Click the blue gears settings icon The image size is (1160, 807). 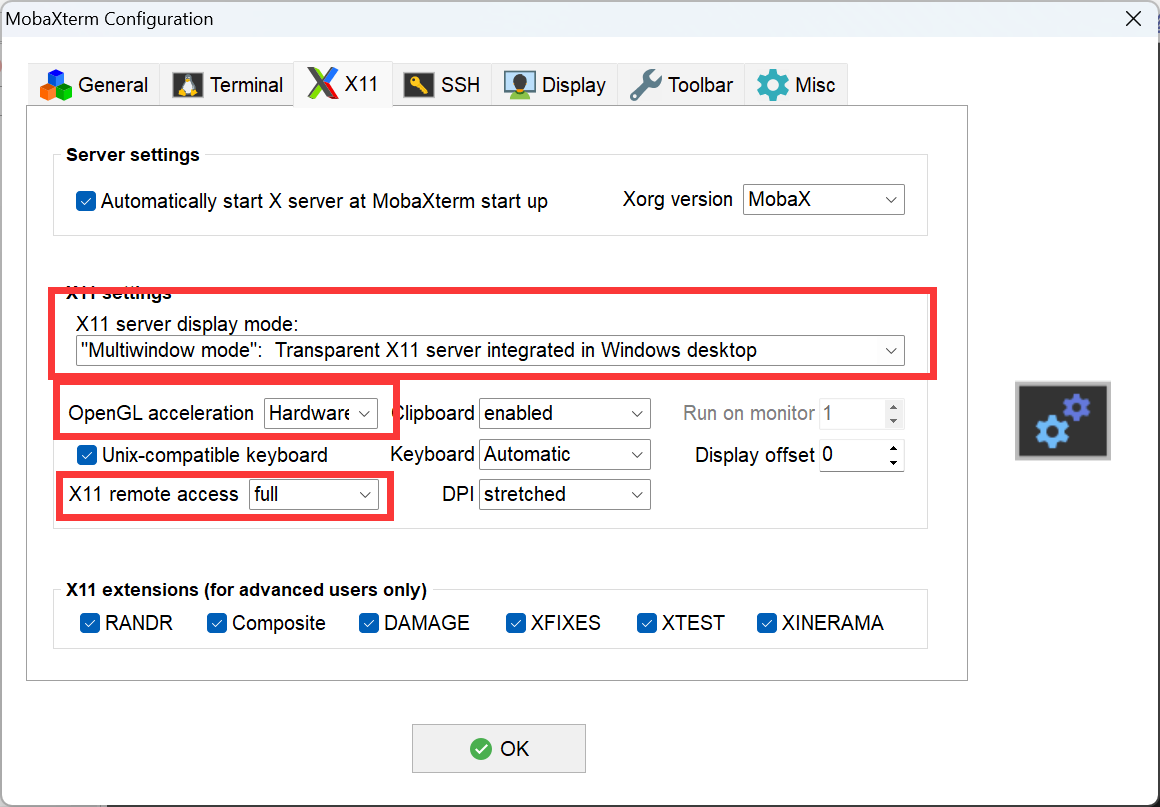pyautogui.click(x=1063, y=421)
